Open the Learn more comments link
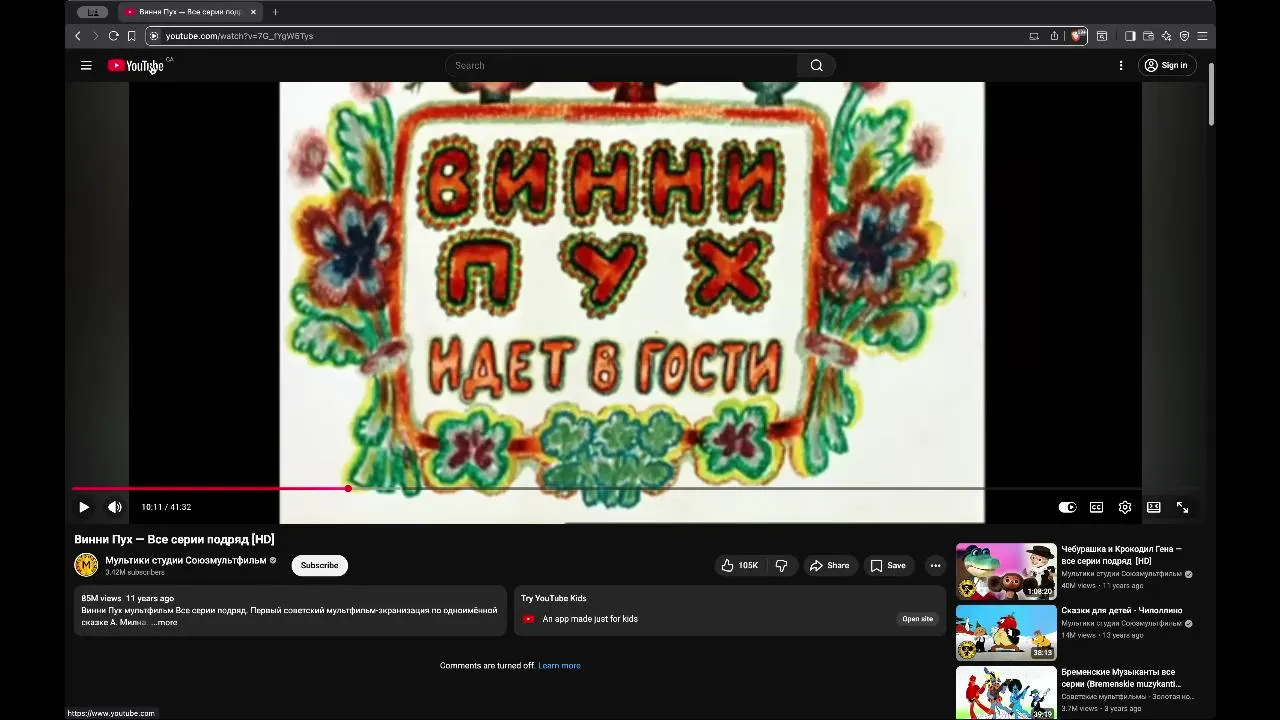Image resolution: width=1280 pixels, height=720 pixels. pyautogui.click(x=559, y=665)
